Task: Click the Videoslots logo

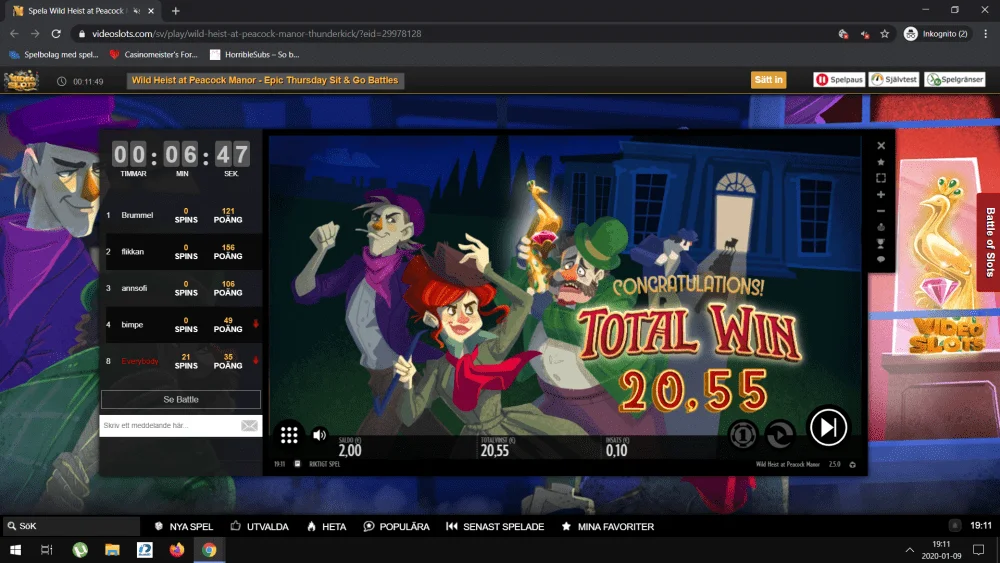Action: tap(22, 81)
